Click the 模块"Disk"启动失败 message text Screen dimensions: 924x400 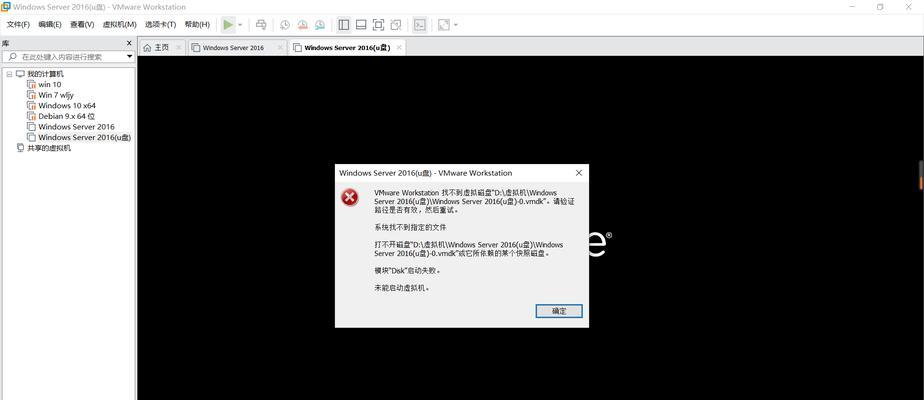pyautogui.click(x=407, y=270)
